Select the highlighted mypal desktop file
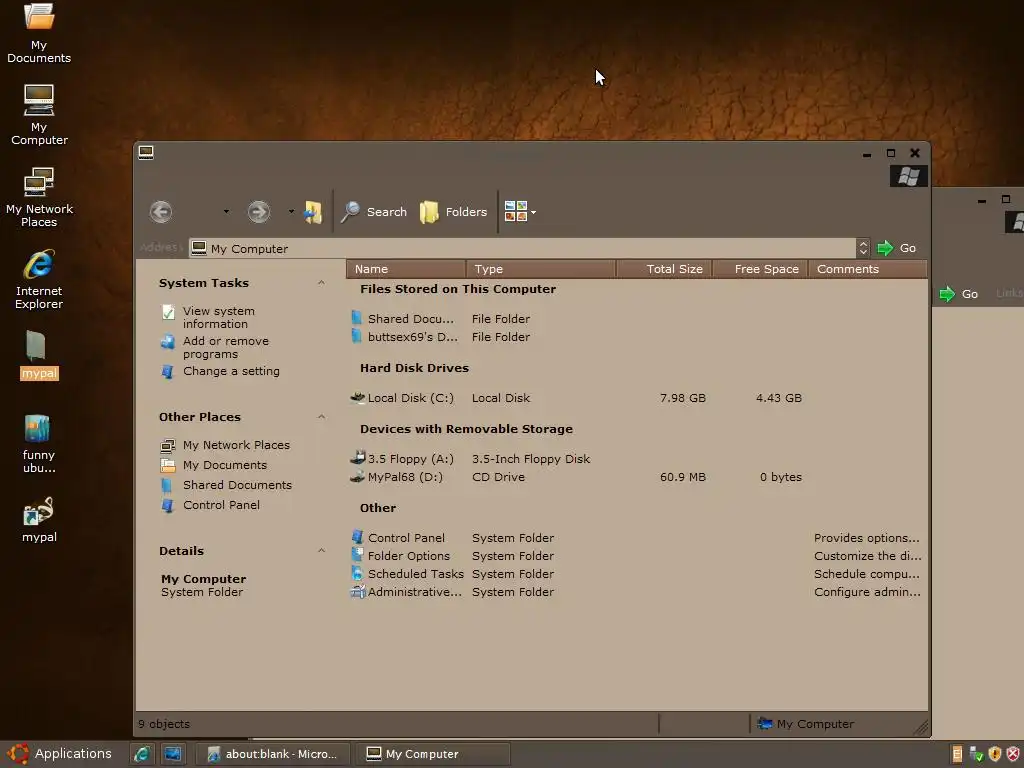This screenshot has height=768, width=1024. click(39, 355)
